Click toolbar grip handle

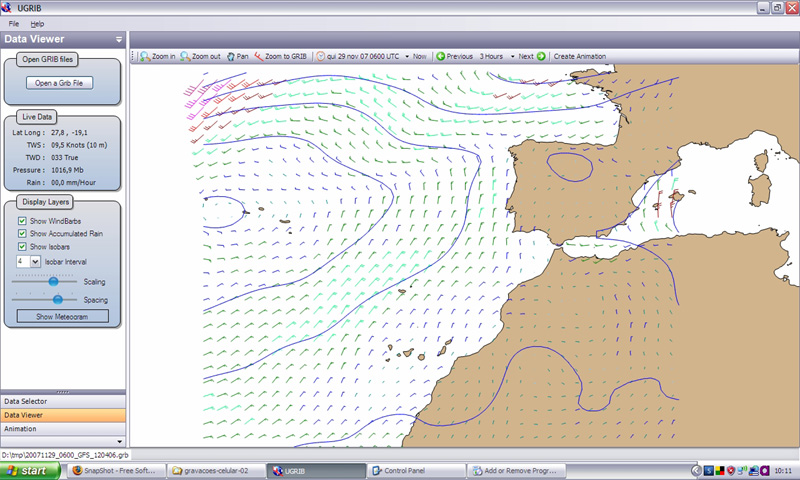pyautogui.click(x=133, y=56)
